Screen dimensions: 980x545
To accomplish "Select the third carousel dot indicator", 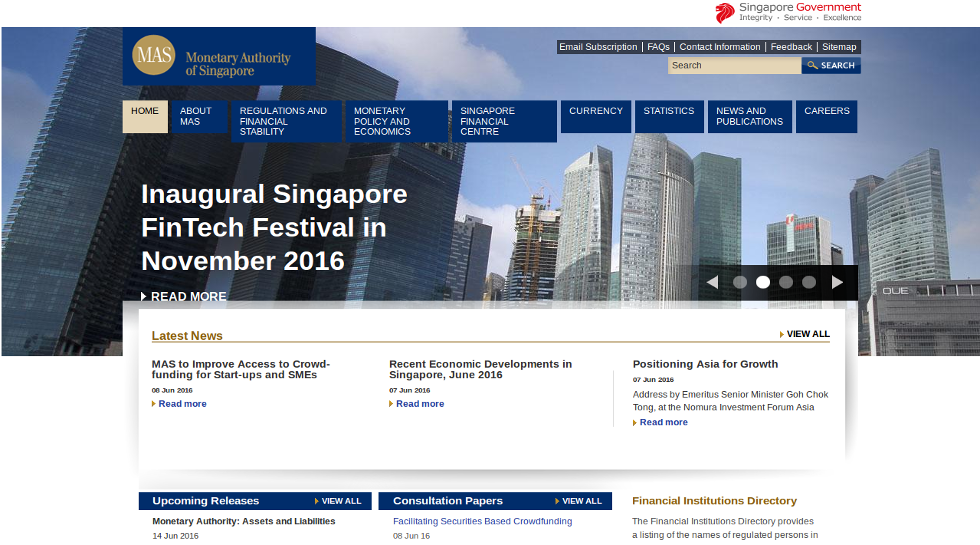I will pos(786,282).
